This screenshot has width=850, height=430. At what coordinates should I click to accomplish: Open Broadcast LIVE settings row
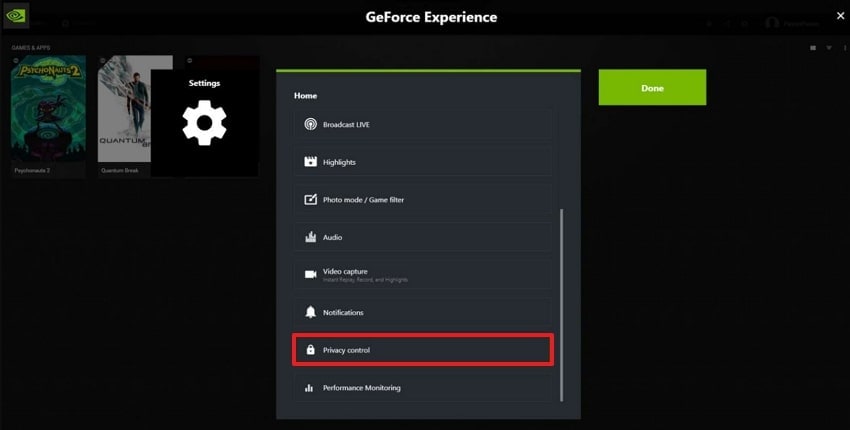[x=423, y=124]
